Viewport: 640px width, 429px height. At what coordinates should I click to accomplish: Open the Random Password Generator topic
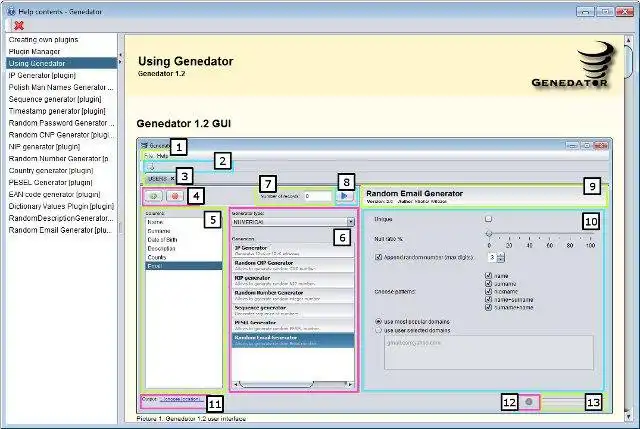61,122
